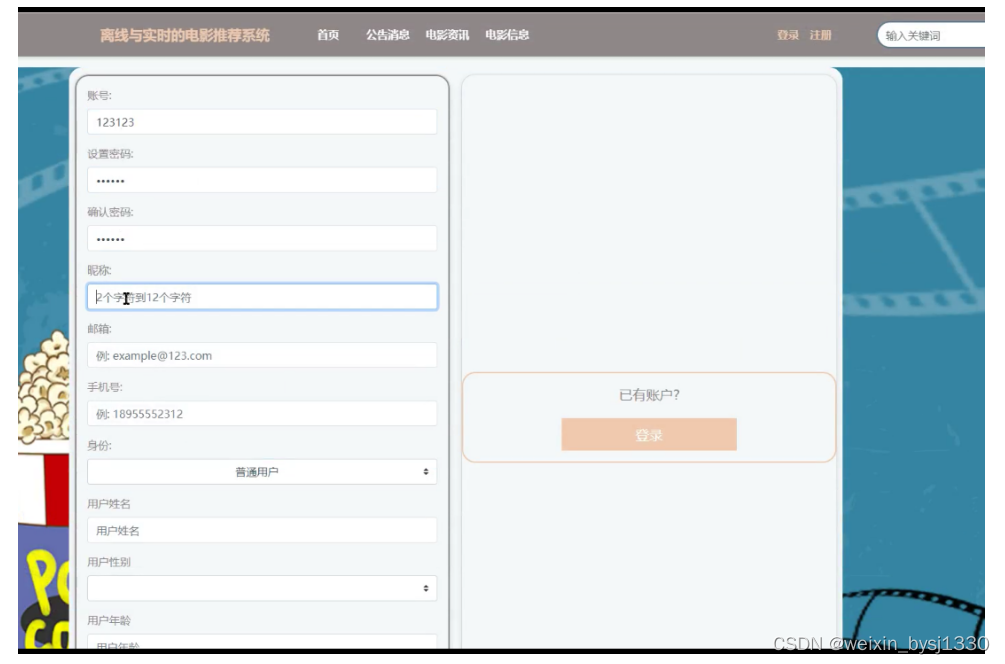Image resolution: width=1005 pixels, height=664 pixels.
Task: Click the 账号 field containing 123123
Action: 262,122
